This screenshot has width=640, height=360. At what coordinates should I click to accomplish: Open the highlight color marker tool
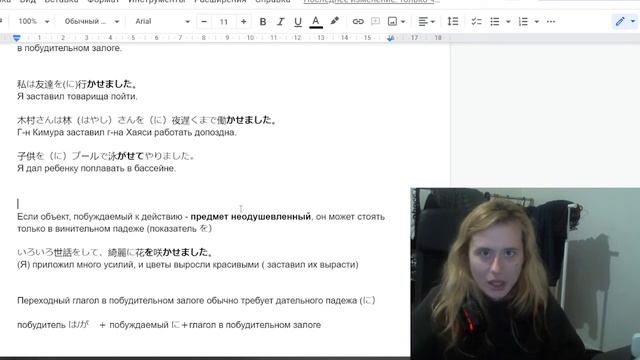tap(335, 21)
